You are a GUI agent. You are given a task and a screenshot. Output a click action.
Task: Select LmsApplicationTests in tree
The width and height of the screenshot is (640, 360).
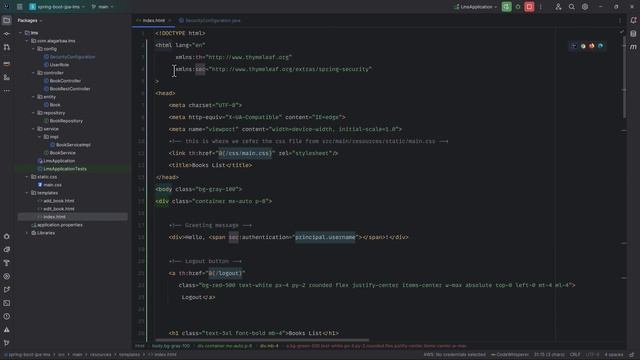(x=62, y=169)
